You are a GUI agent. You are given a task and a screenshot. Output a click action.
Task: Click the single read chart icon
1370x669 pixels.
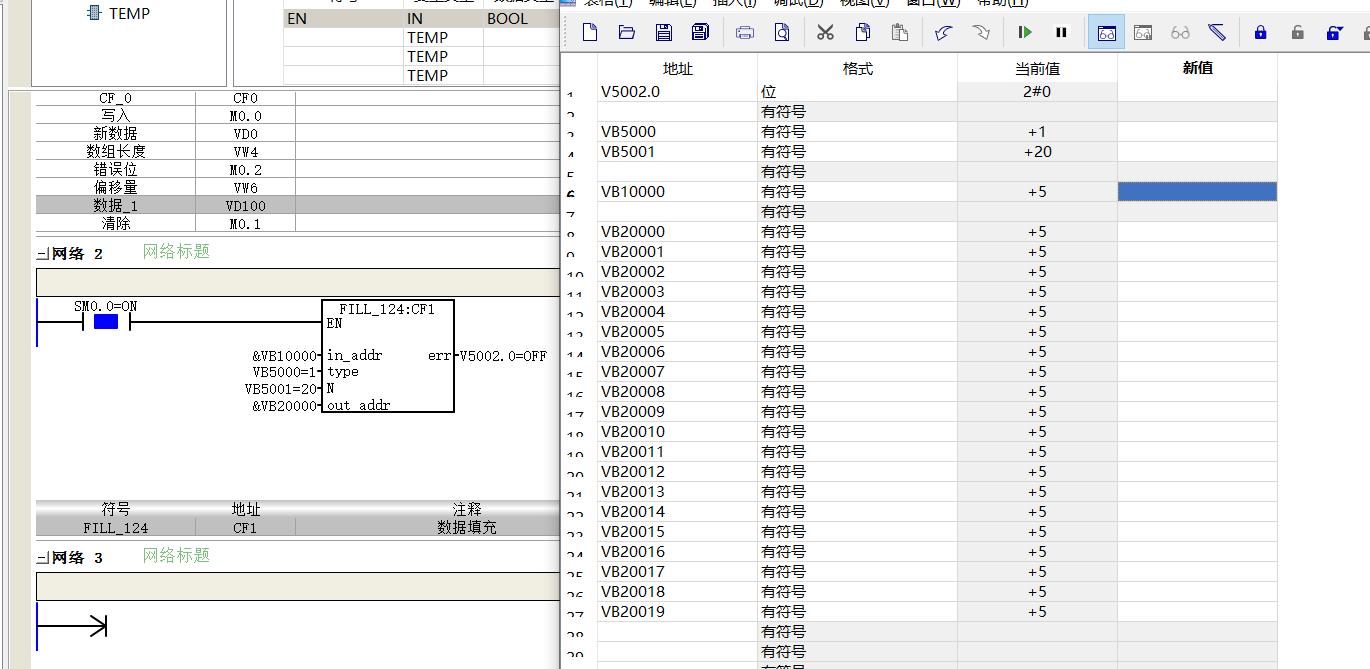[1143, 32]
